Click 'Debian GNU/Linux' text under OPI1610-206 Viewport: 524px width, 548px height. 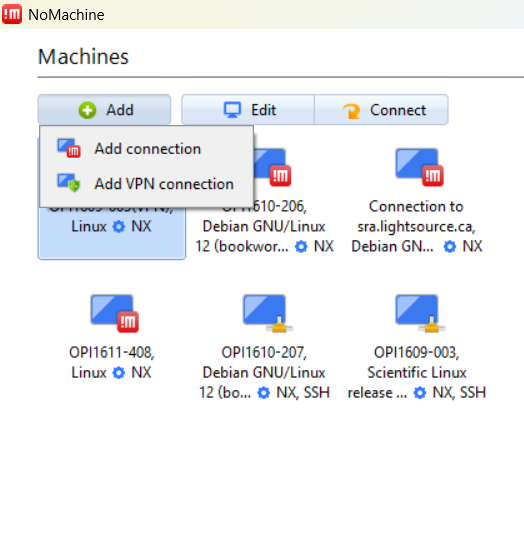pos(264,226)
